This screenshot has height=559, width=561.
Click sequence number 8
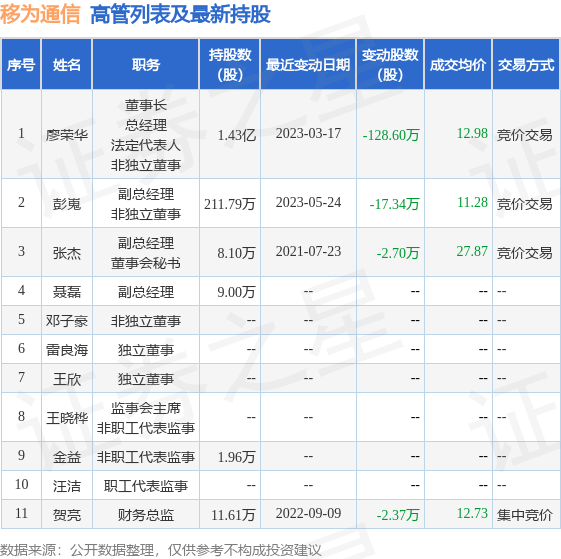click(21, 416)
